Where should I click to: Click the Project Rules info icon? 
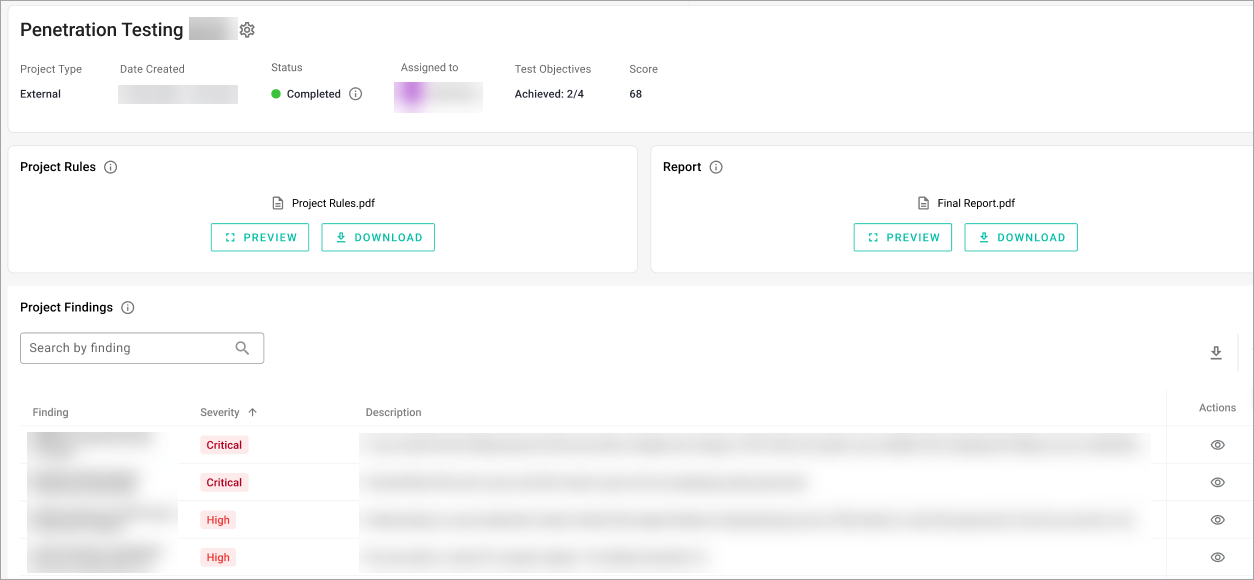click(x=109, y=167)
